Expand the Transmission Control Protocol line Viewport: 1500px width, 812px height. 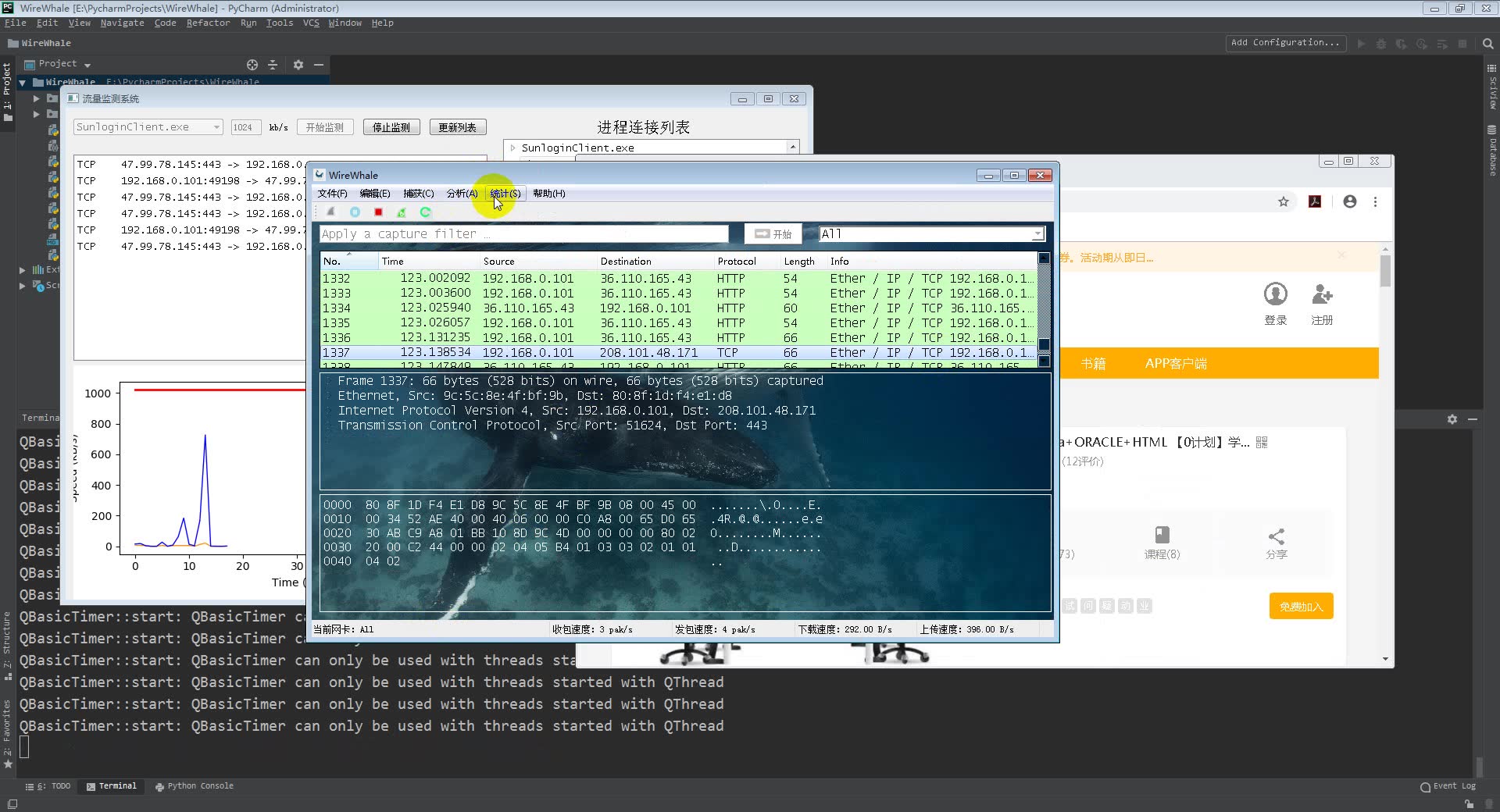pos(329,426)
